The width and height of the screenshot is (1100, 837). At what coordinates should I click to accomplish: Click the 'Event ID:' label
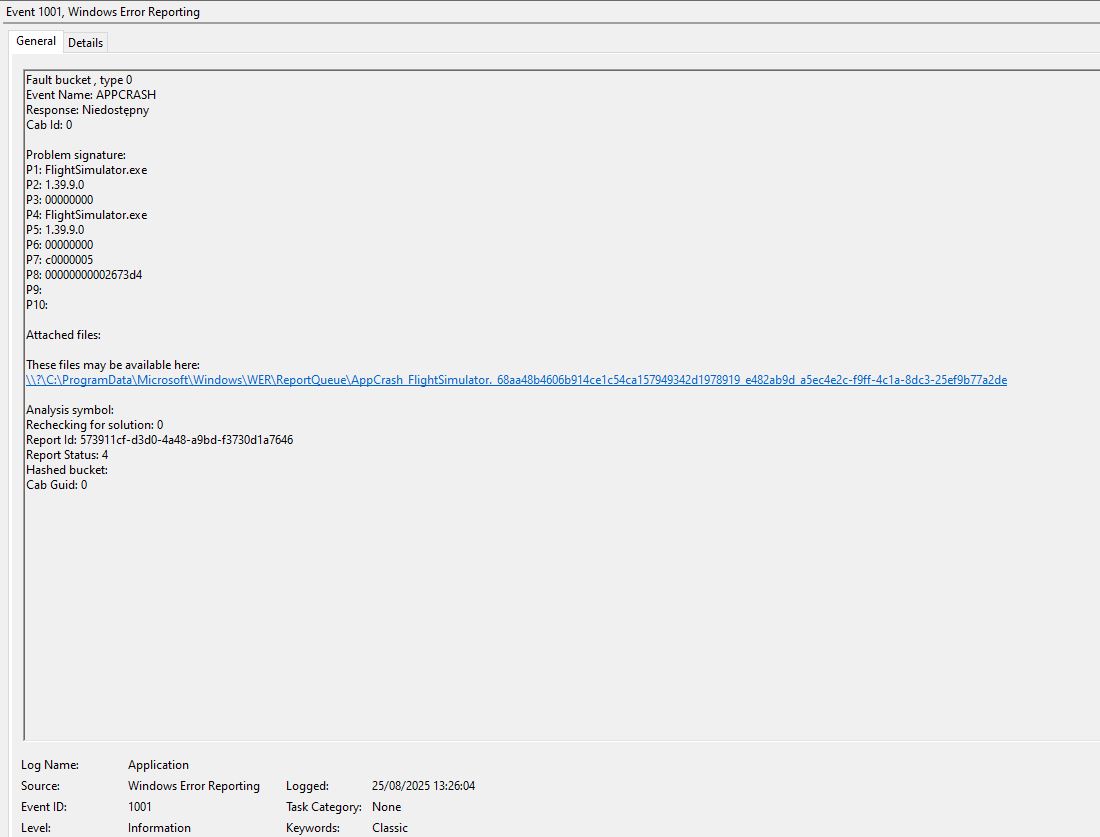pos(43,807)
